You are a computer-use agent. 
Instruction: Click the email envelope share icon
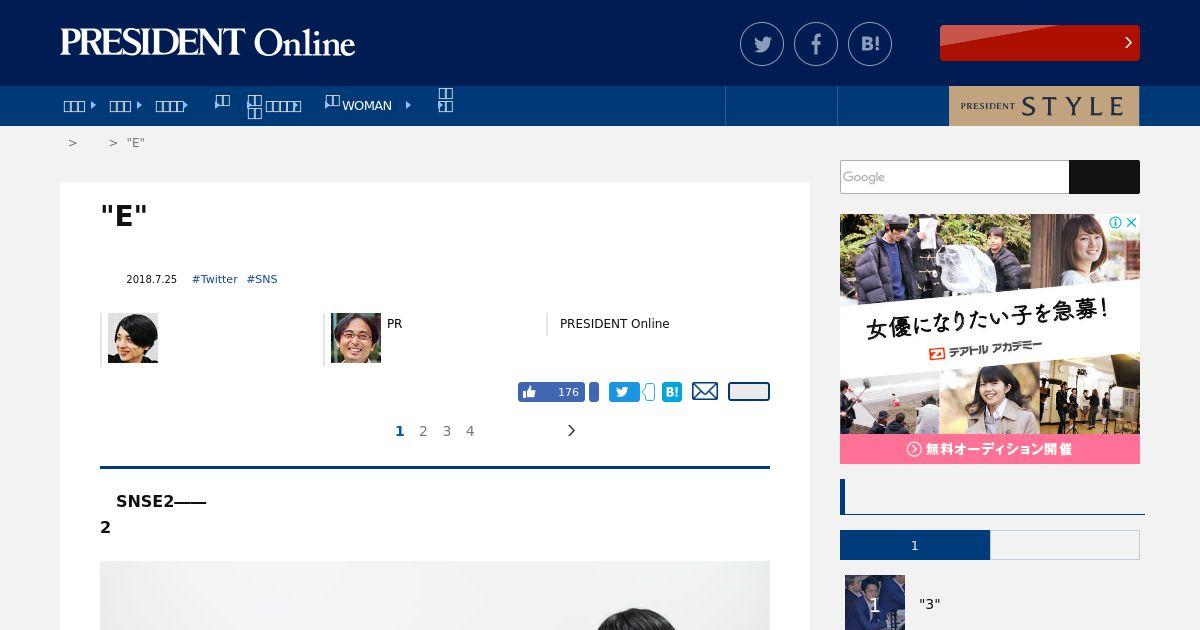click(705, 391)
